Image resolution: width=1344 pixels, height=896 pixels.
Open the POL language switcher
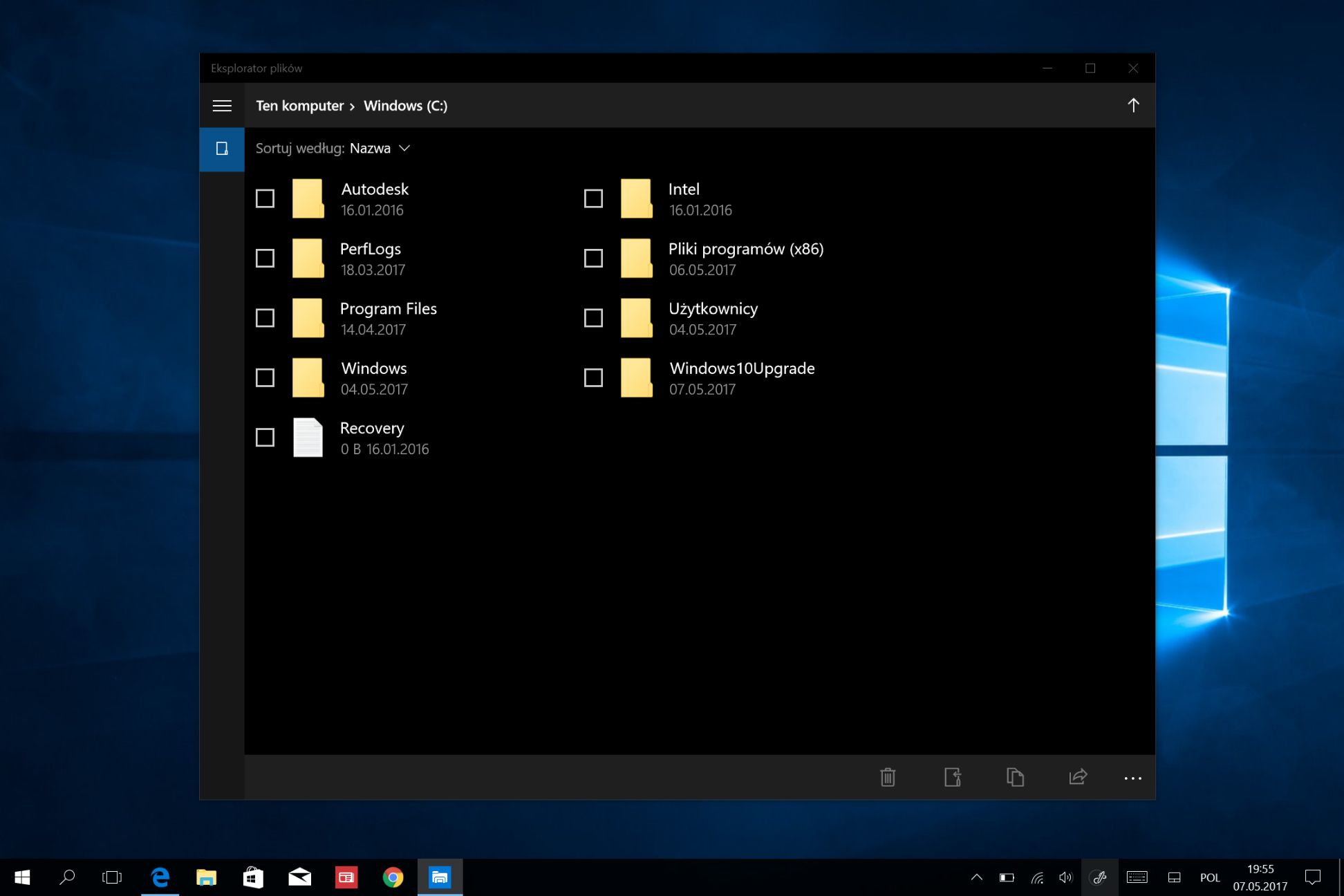pyautogui.click(x=1209, y=877)
